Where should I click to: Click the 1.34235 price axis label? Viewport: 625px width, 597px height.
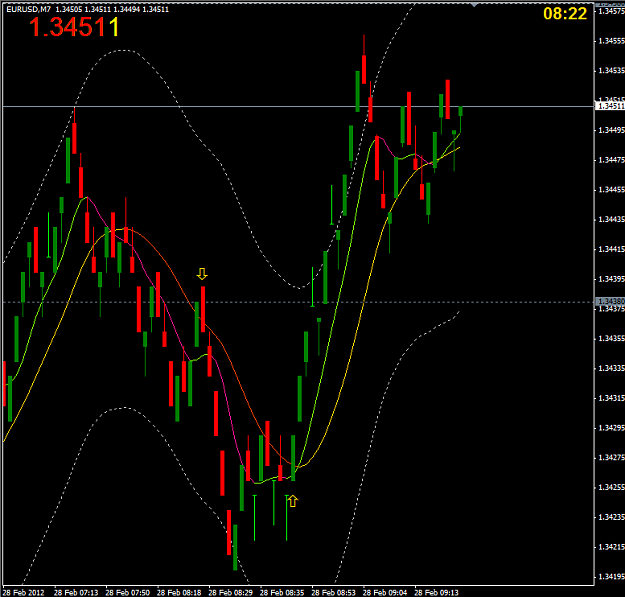click(611, 517)
